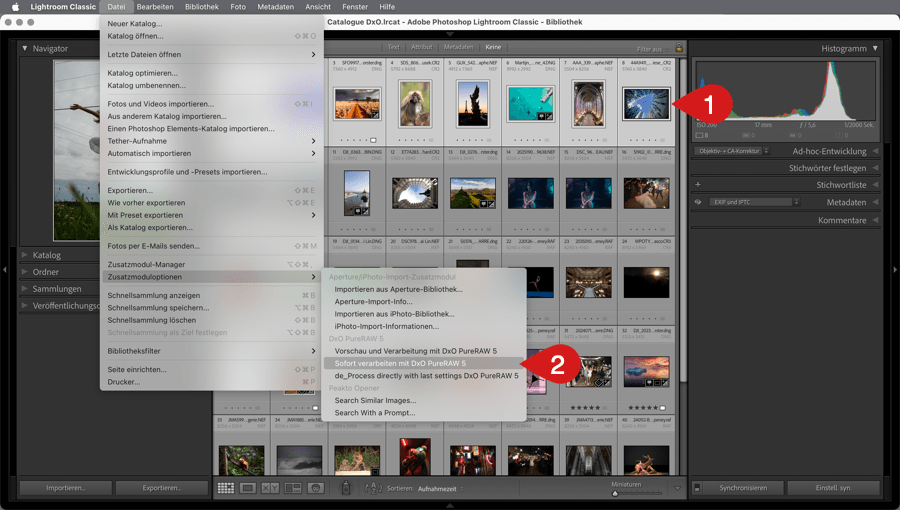Expand the Stichwörter festlegen panel
The height and width of the screenshot is (510, 900).
click(x=875, y=168)
